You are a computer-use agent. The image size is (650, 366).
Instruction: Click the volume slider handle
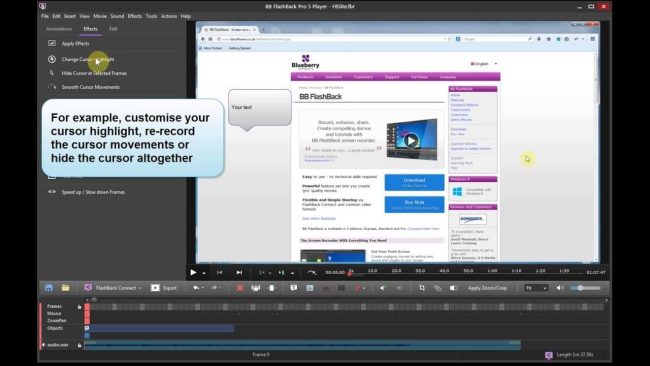tap(580, 288)
